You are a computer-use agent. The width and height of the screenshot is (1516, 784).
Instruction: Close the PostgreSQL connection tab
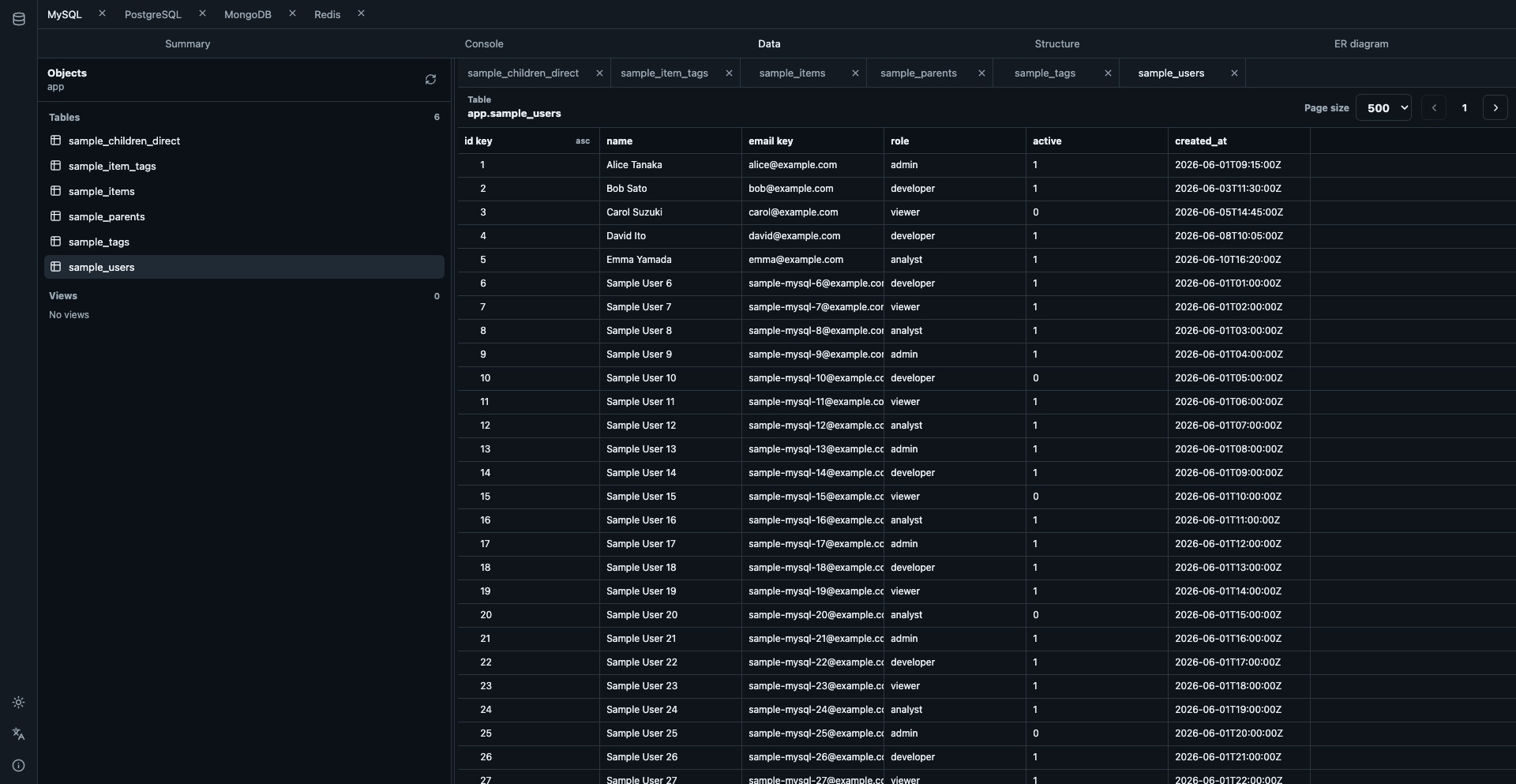pyautogui.click(x=202, y=13)
